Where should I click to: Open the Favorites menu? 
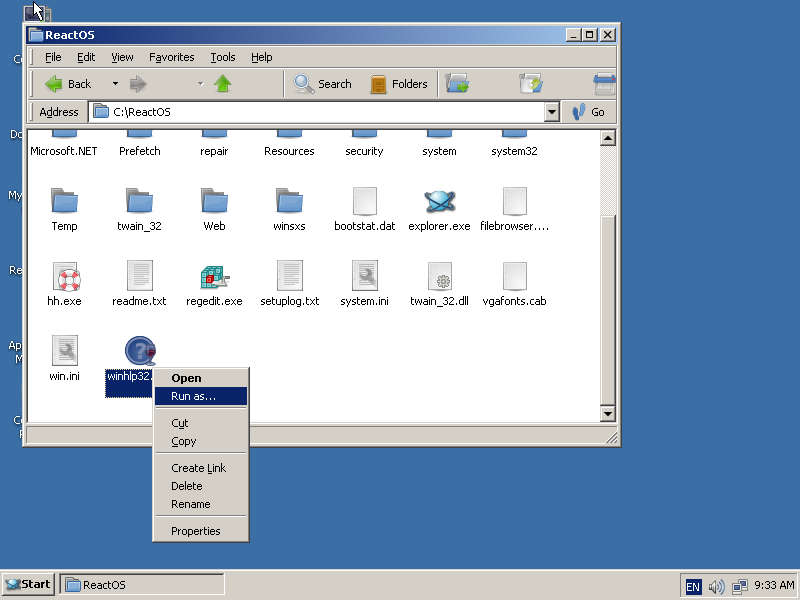click(x=171, y=57)
